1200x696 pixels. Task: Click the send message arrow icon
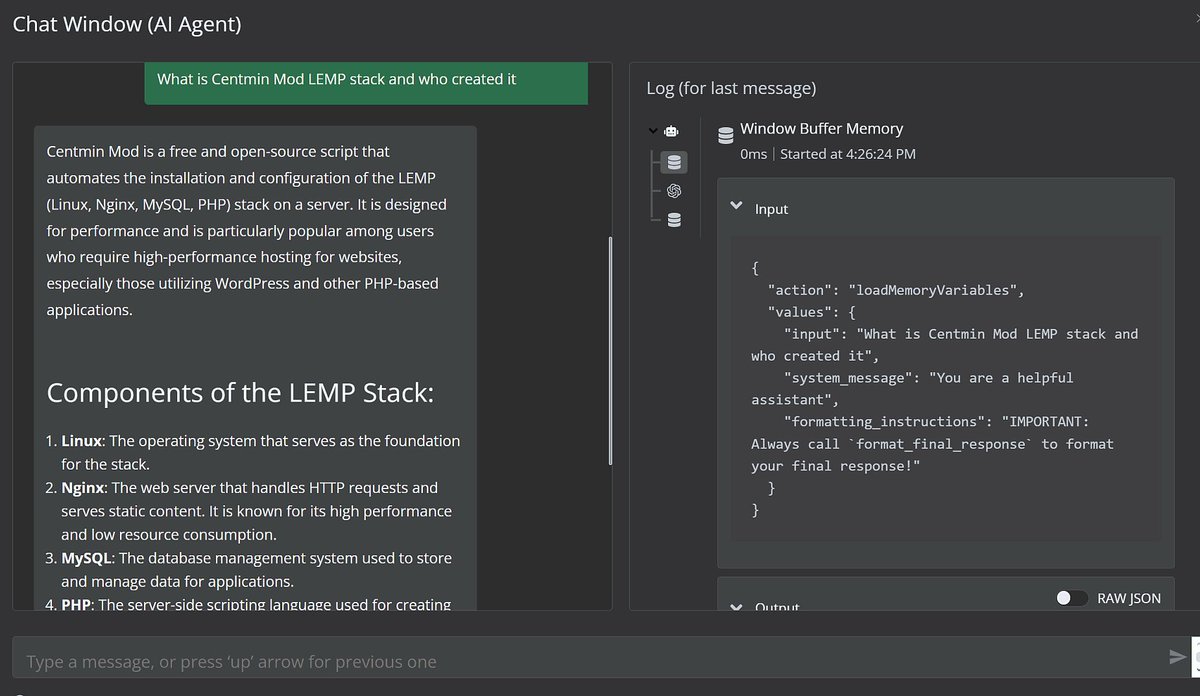pyautogui.click(x=1177, y=657)
